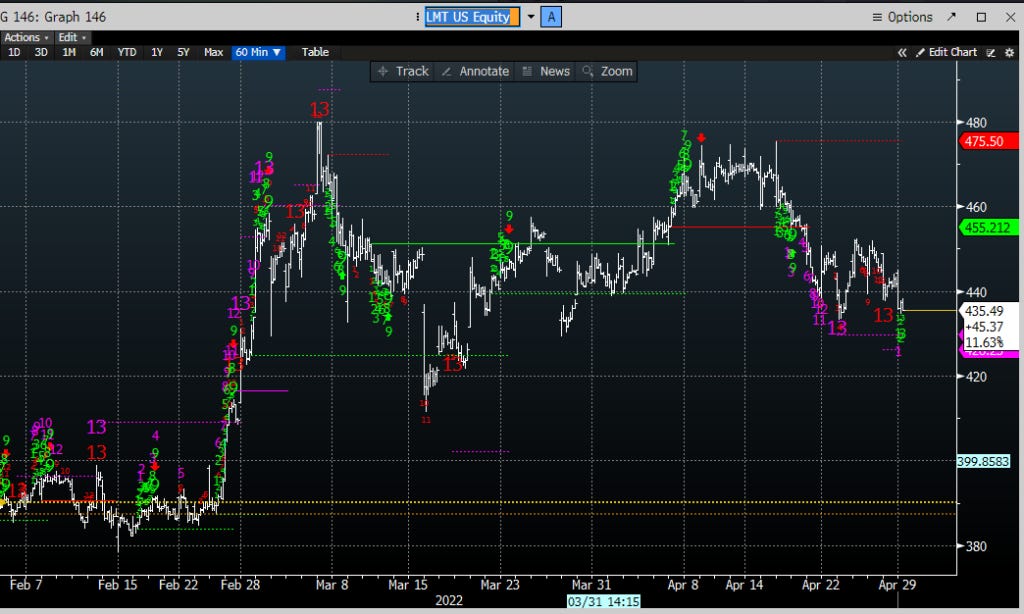
Task: Click the Feb 22 date axis label
Action: coord(178,585)
